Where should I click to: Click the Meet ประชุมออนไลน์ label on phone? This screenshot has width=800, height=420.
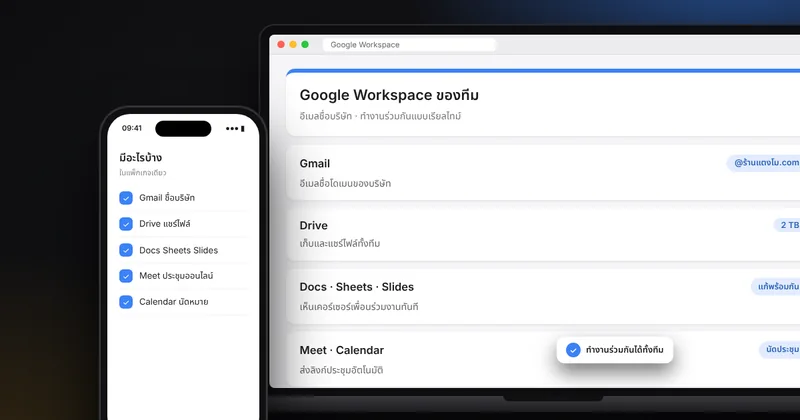click(x=176, y=276)
